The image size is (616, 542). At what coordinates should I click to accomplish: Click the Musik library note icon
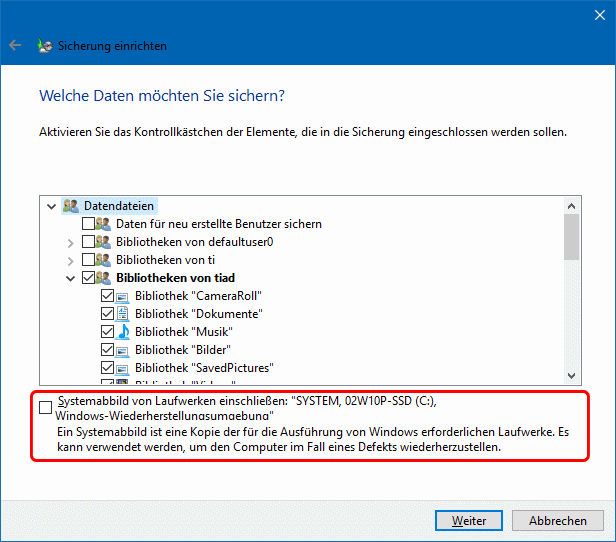[123, 332]
